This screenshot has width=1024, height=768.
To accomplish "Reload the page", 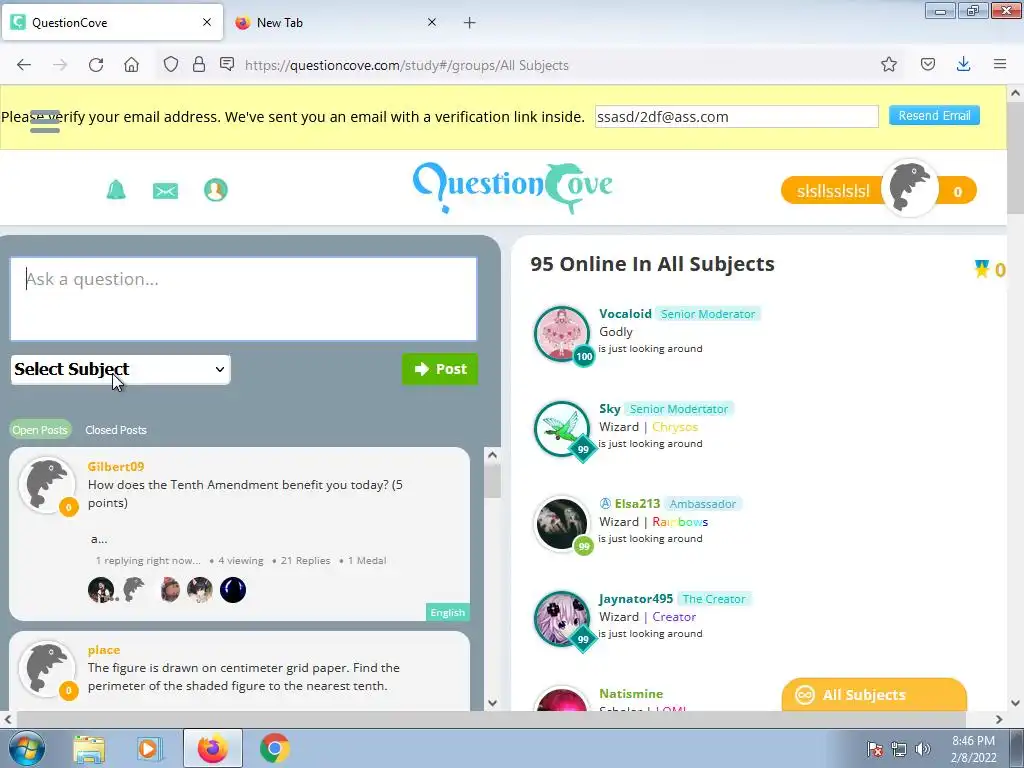I will (x=96, y=65).
